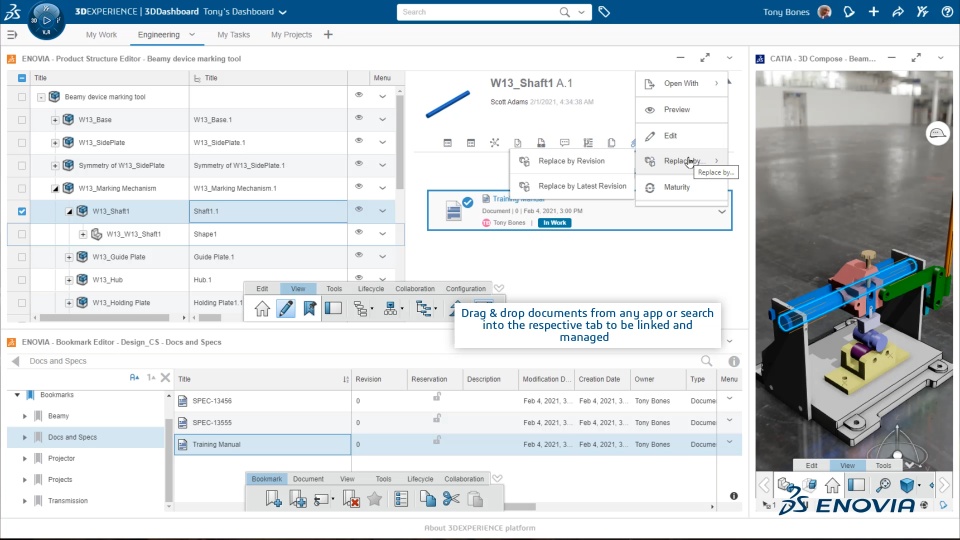The width and height of the screenshot is (960, 540).
Task: Add a new dashboard tab with plus
Action: click(328, 35)
